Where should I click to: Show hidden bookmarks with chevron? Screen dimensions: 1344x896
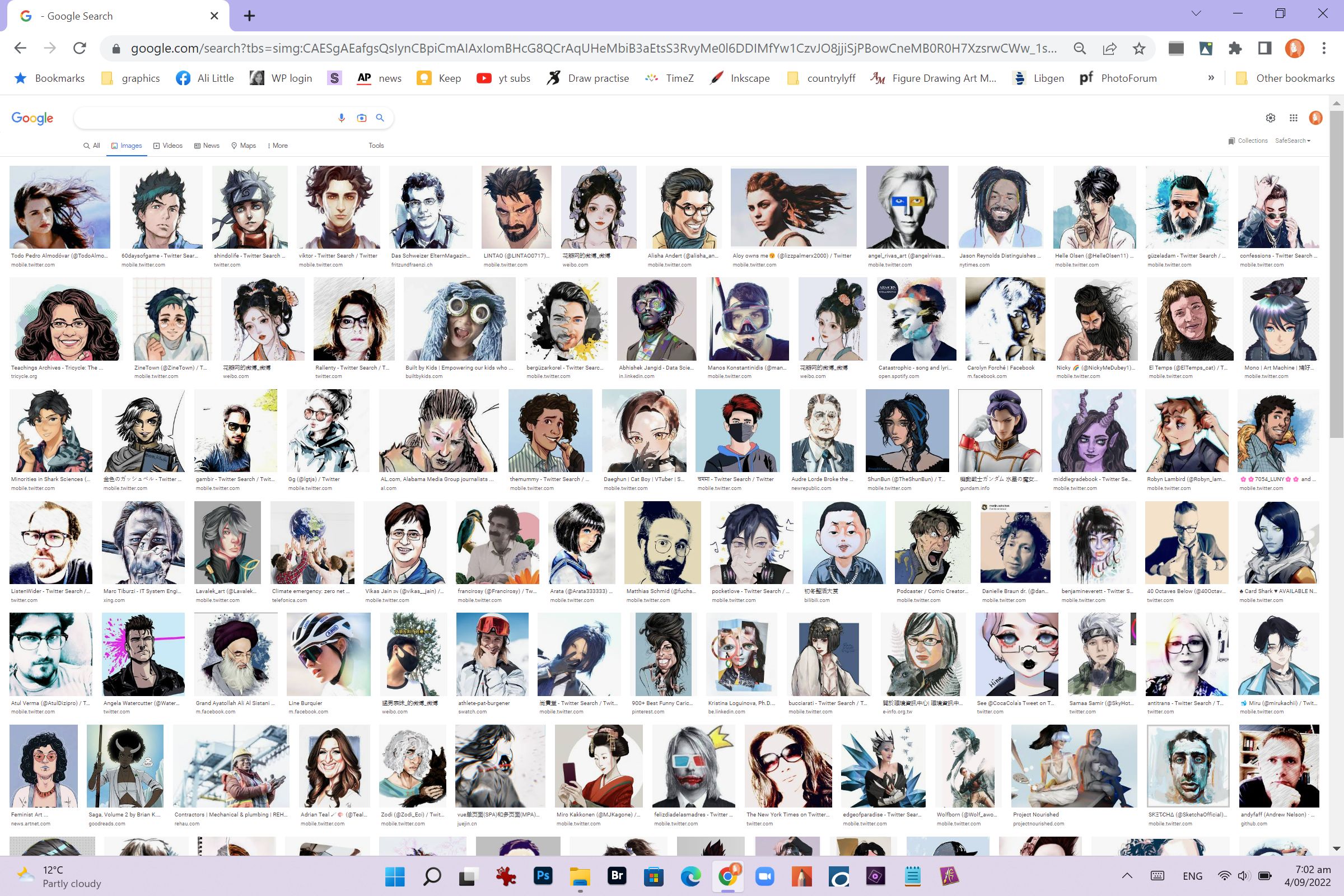(1211, 78)
